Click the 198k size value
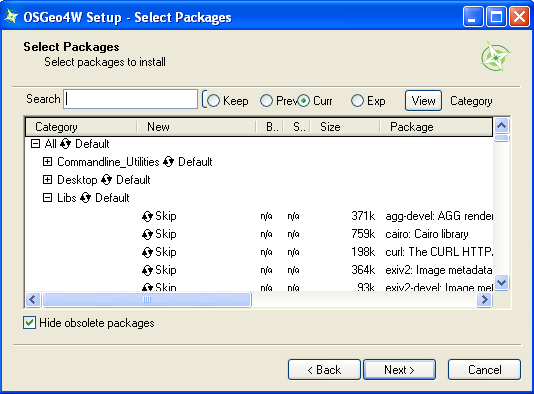The width and height of the screenshot is (534, 394). point(363,252)
